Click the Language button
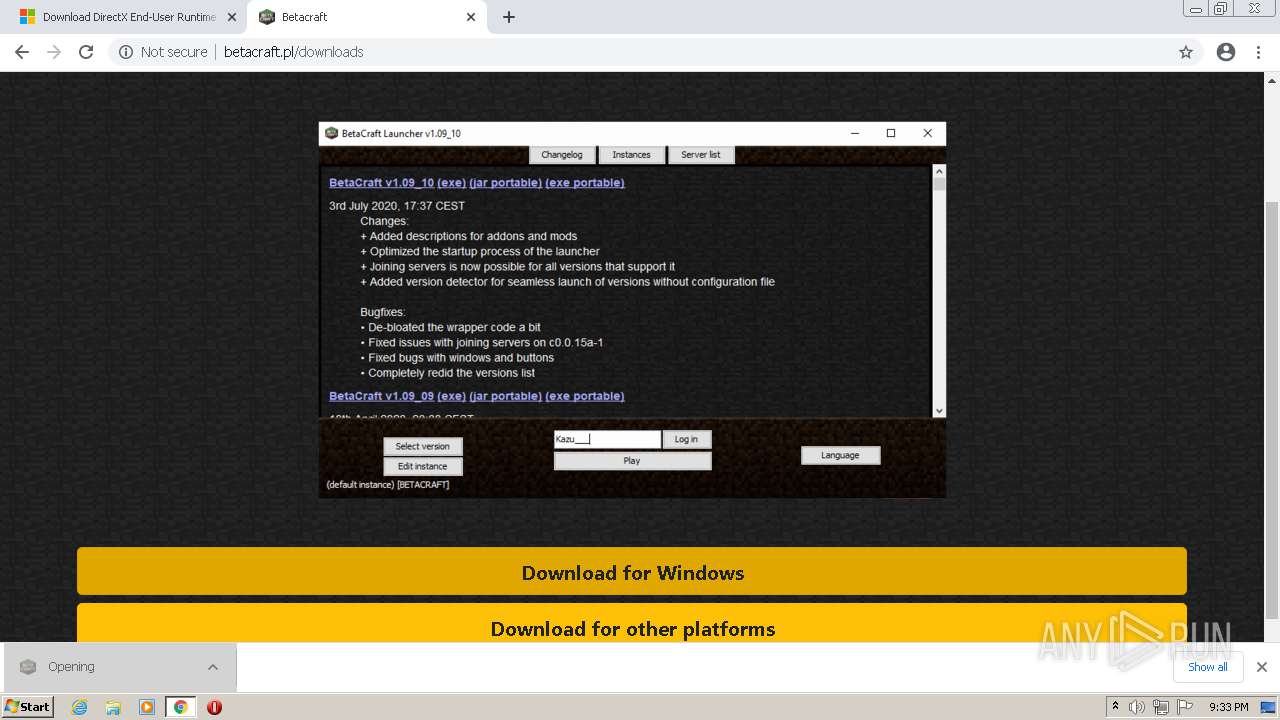The width and height of the screenshot is (1280, 720). click(x=840, y=455)
